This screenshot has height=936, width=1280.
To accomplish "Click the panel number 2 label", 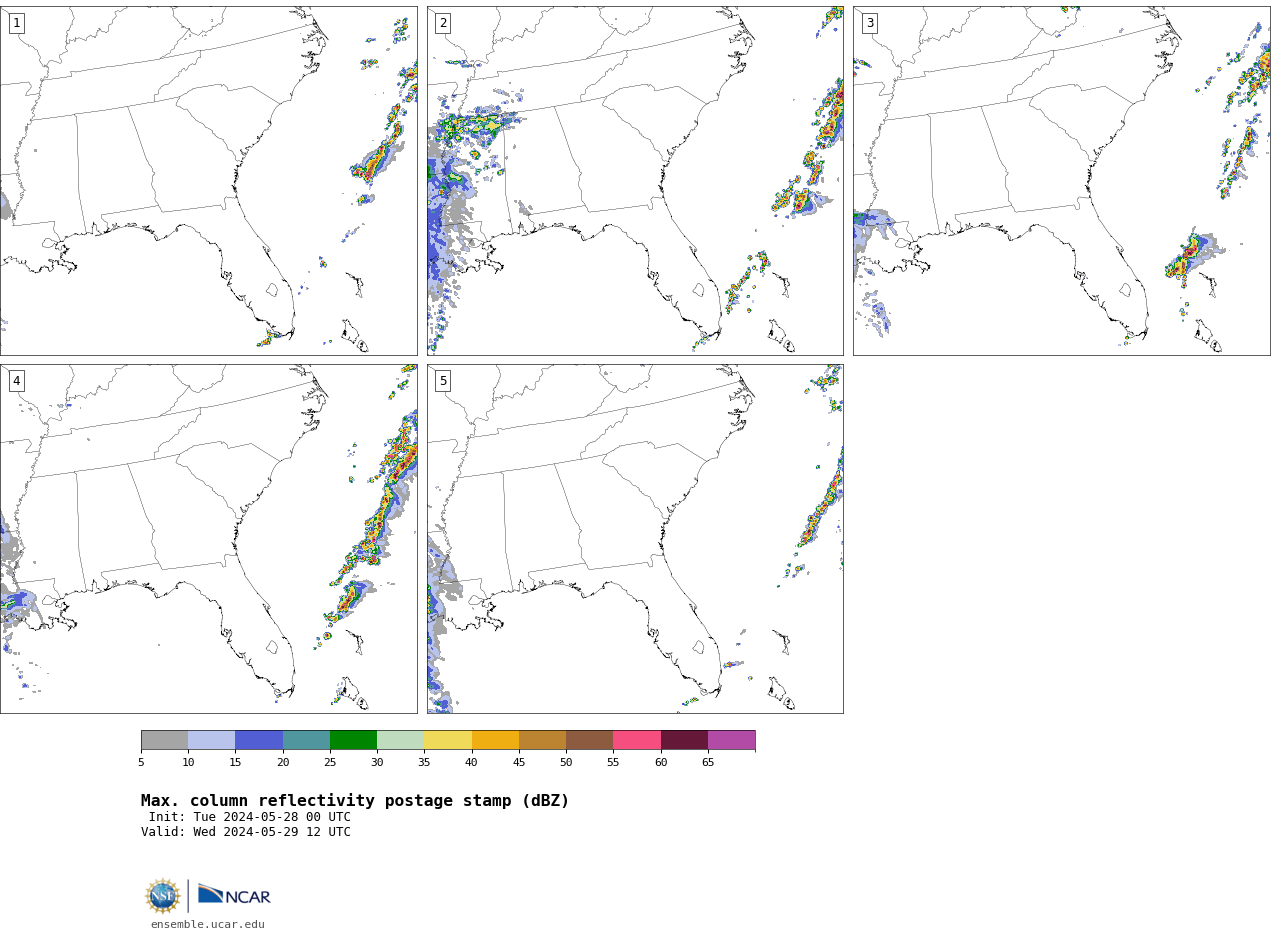I will tap(443, 23).
